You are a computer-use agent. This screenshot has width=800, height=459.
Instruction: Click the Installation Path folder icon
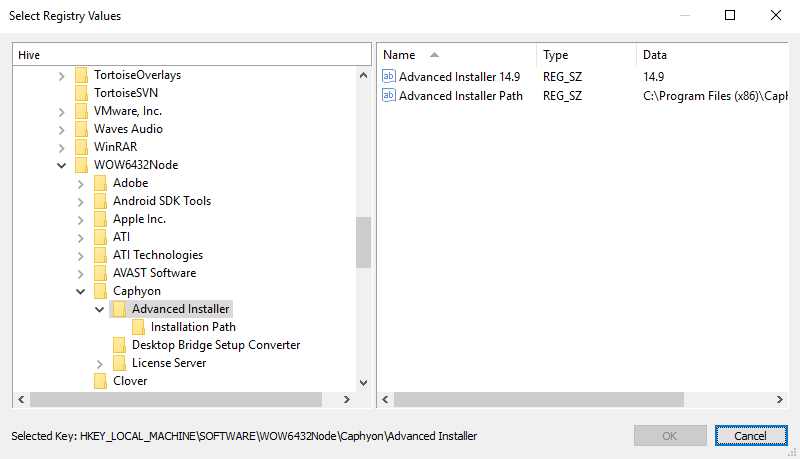coord(138,327)
